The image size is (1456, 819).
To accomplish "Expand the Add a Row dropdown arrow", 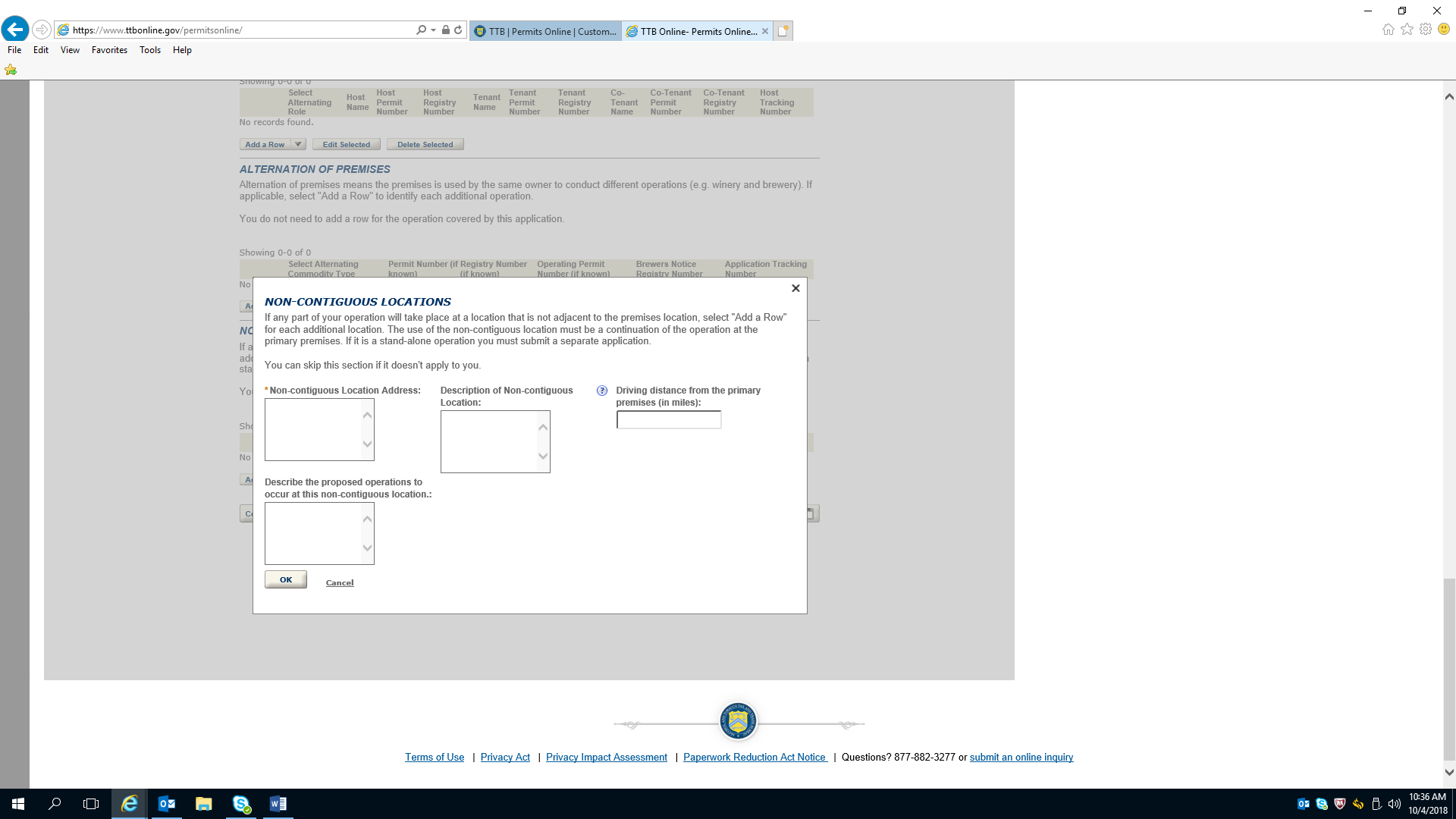I will click(298, 144).
